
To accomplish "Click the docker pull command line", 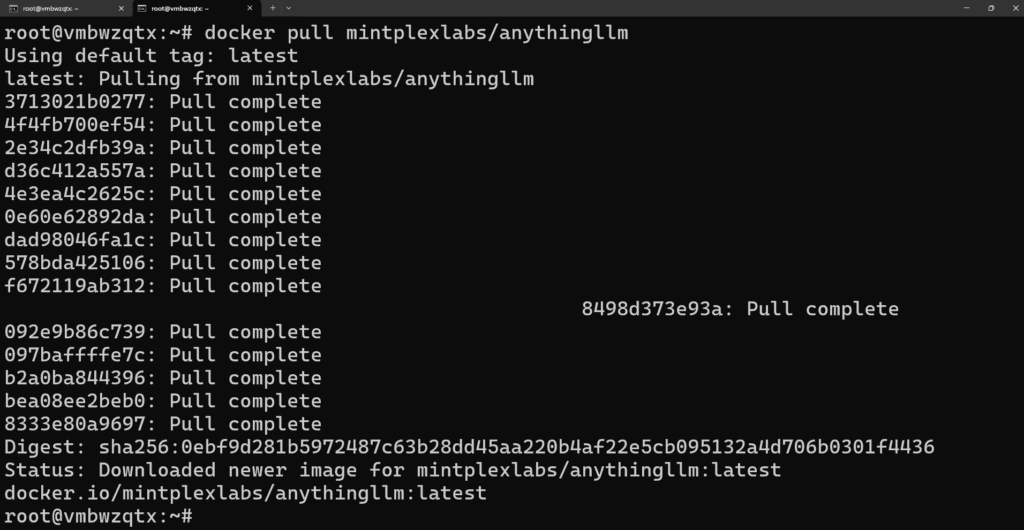I will pos(316,33).
